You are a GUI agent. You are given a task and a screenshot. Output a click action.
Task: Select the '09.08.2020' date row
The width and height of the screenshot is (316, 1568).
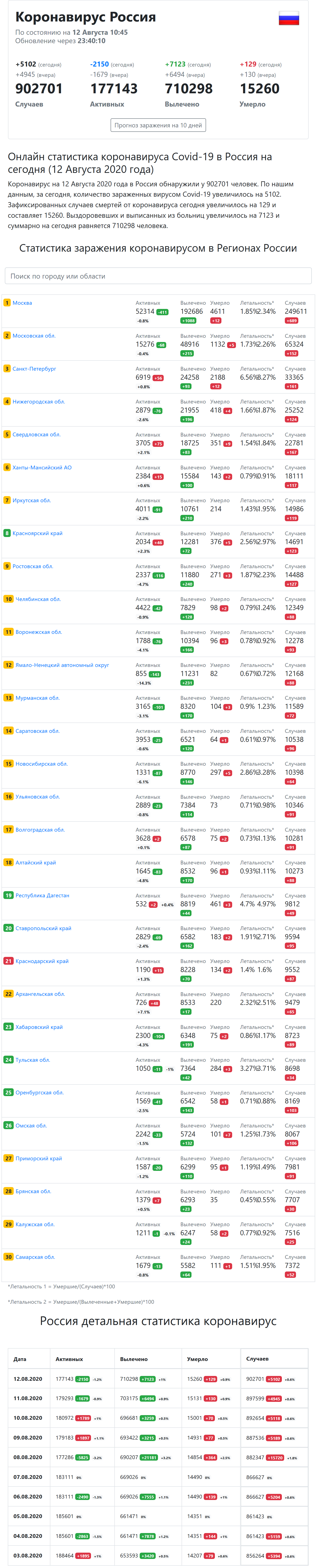tap(158, 1437)
